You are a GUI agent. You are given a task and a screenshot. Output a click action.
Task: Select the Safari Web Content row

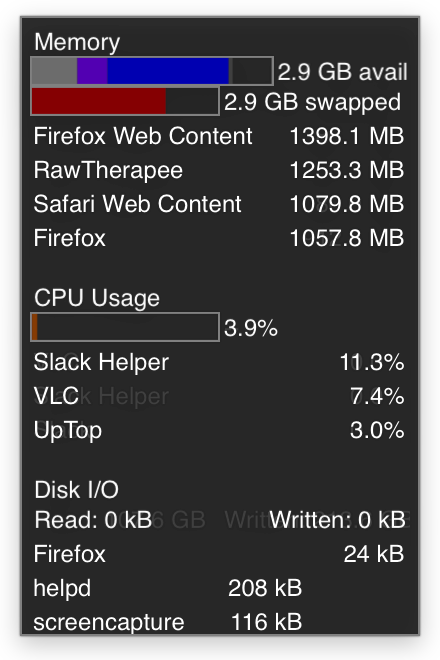pos(219,204)
